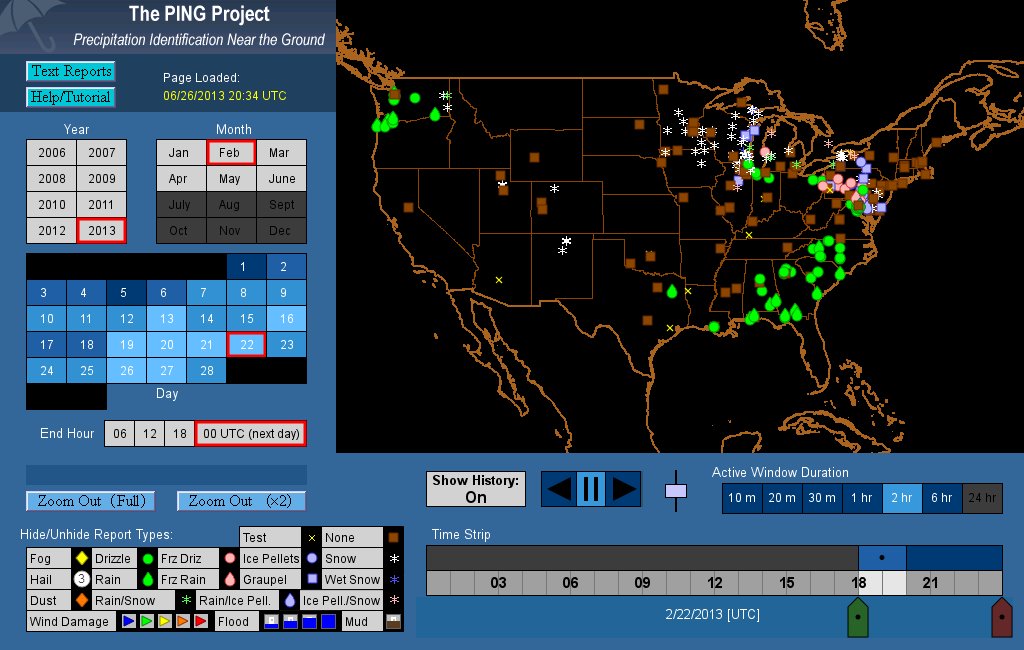
Task: Choose year 2012
Action: [x=52, y=230]
